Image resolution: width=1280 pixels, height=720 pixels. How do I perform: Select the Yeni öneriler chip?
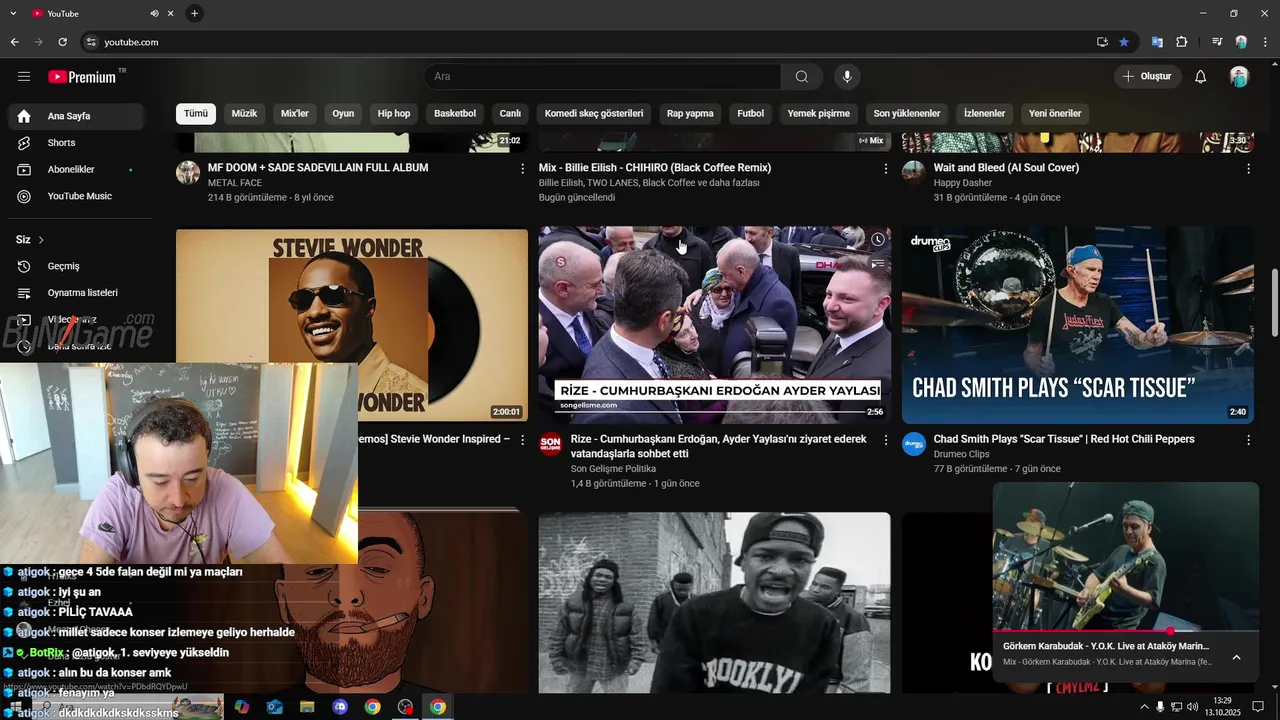coord(1055,114)
